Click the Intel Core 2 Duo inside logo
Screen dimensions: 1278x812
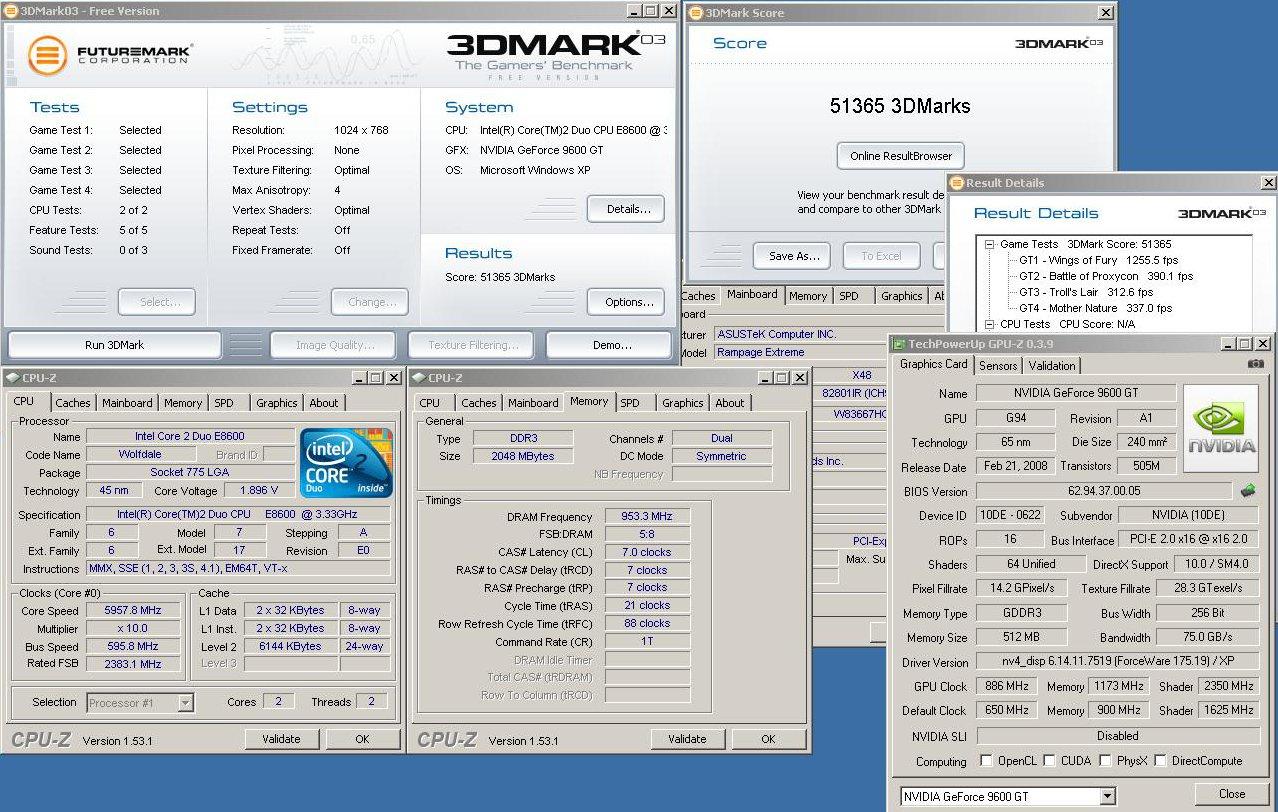click(346, 463)
